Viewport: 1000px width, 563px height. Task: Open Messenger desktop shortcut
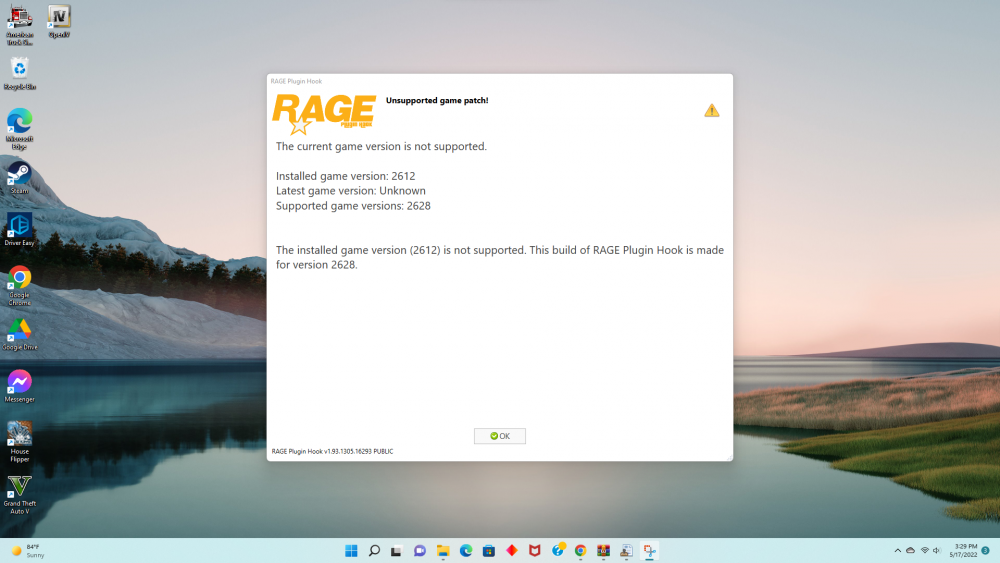click(19, 386)
